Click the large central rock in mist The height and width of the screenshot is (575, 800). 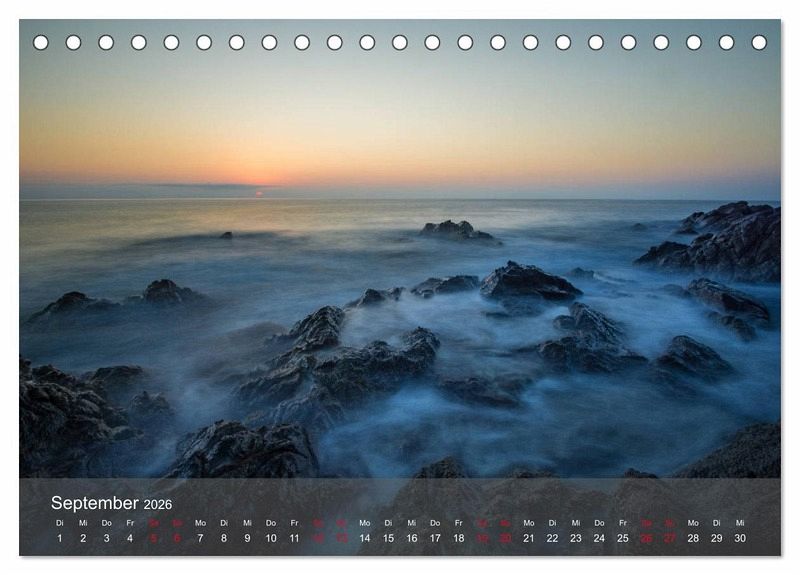coord(528,283)
